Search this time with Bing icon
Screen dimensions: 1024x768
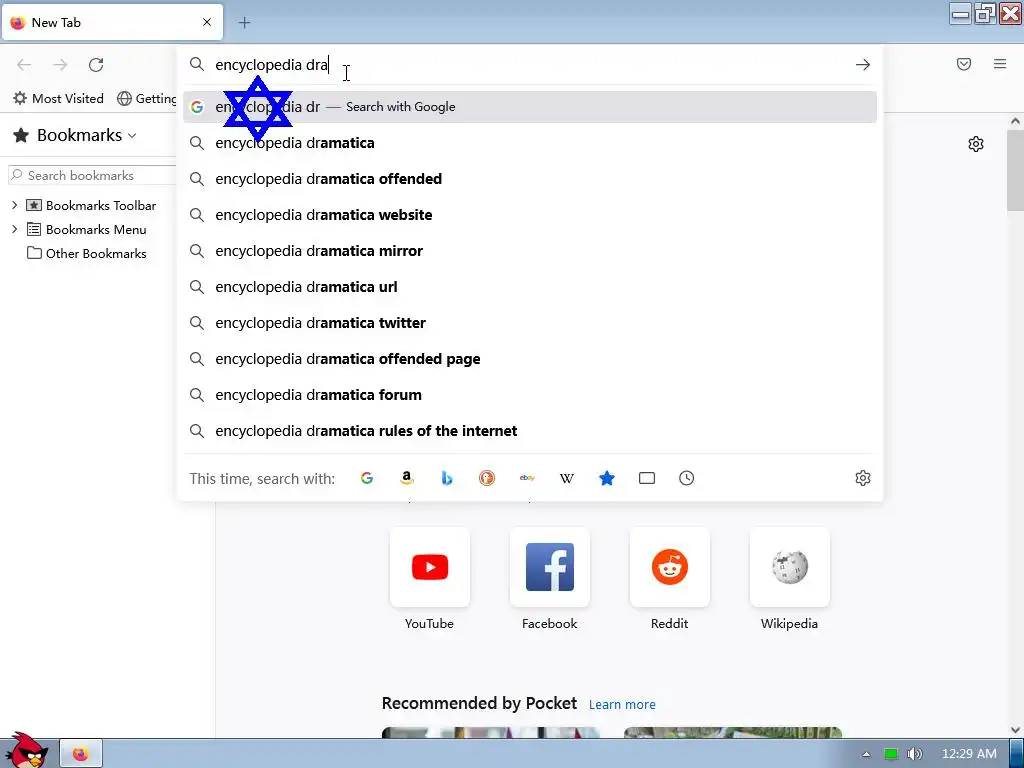[x=447, y=478]
